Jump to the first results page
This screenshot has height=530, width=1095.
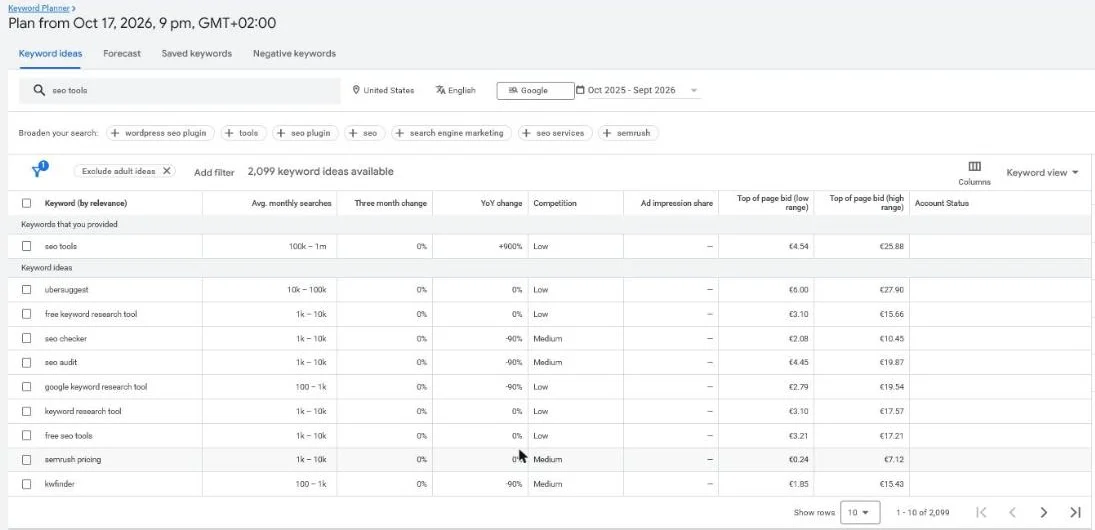coord(981,513)
